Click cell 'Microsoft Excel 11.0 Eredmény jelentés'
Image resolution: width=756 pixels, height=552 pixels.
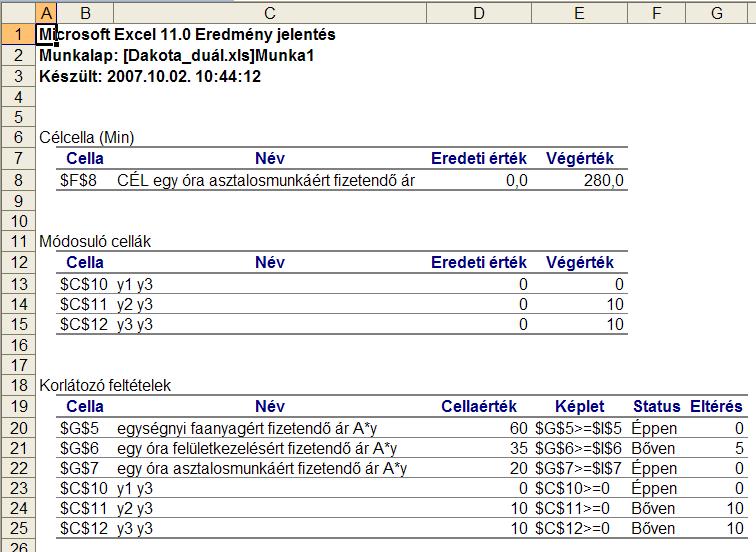tap(187, 35)
